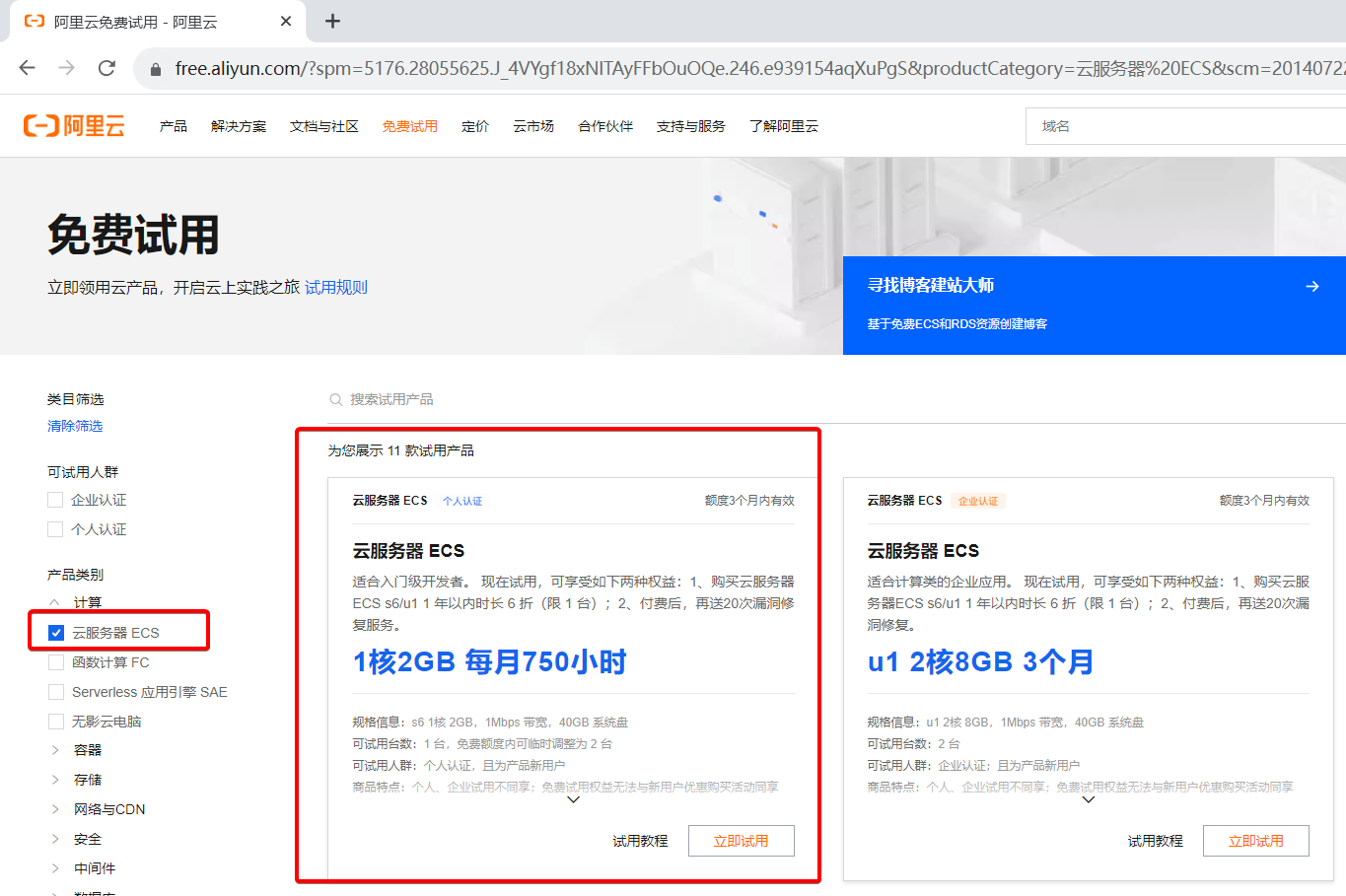The height and width of the screenshot is (896, 1346).
Task: Click the 搜索试用产品 search box
Action: click(836, 399)
